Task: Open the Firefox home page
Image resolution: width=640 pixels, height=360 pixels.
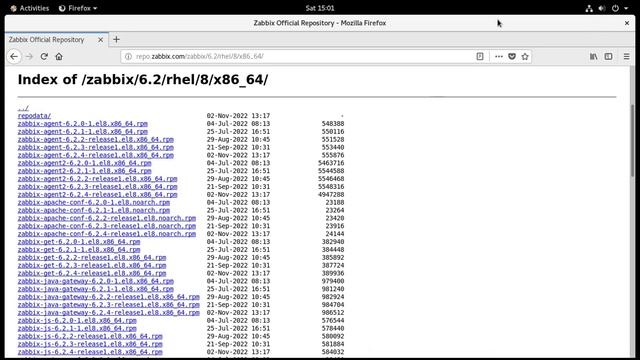Action: [59, 56]
